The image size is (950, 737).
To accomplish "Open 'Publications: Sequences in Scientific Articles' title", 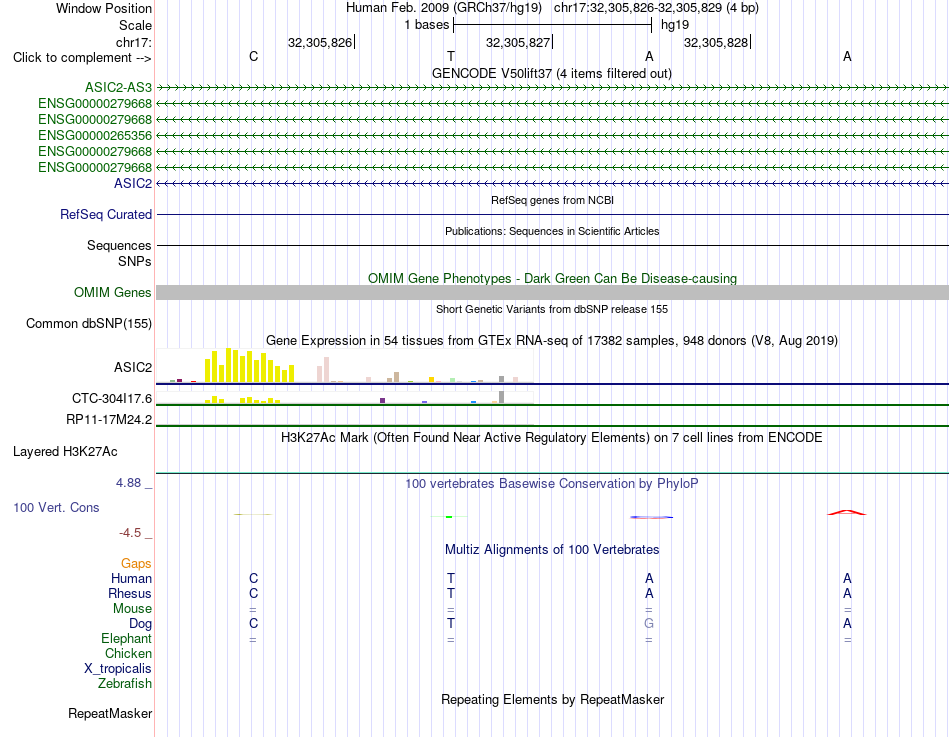I will pyautogui.click(x=552, y=231).
